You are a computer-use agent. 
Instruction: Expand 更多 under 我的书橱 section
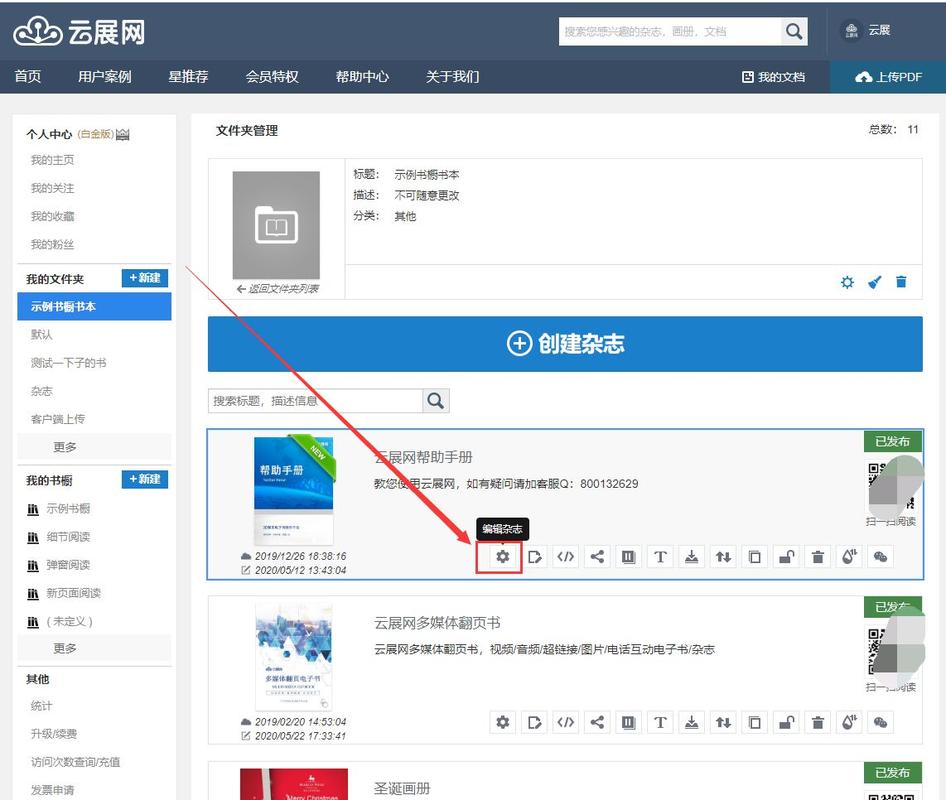65,648
